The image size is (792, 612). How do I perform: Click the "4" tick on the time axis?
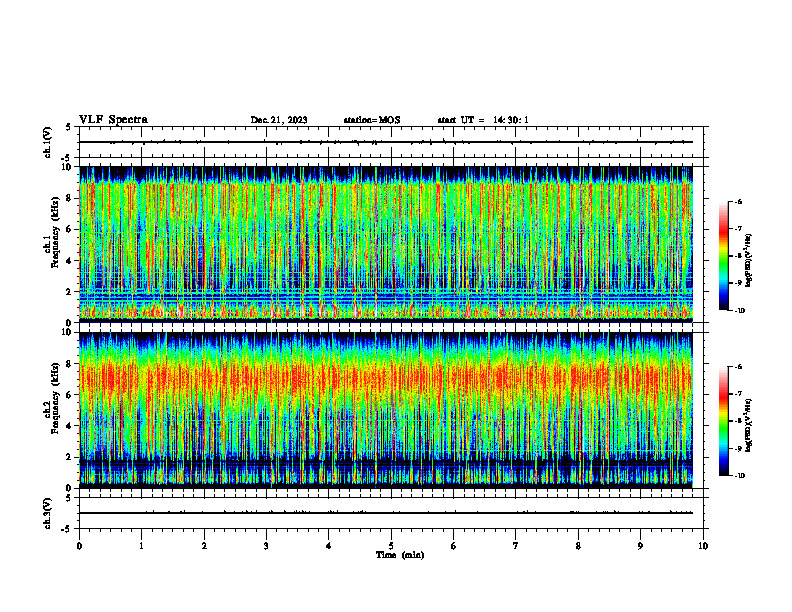329,546
